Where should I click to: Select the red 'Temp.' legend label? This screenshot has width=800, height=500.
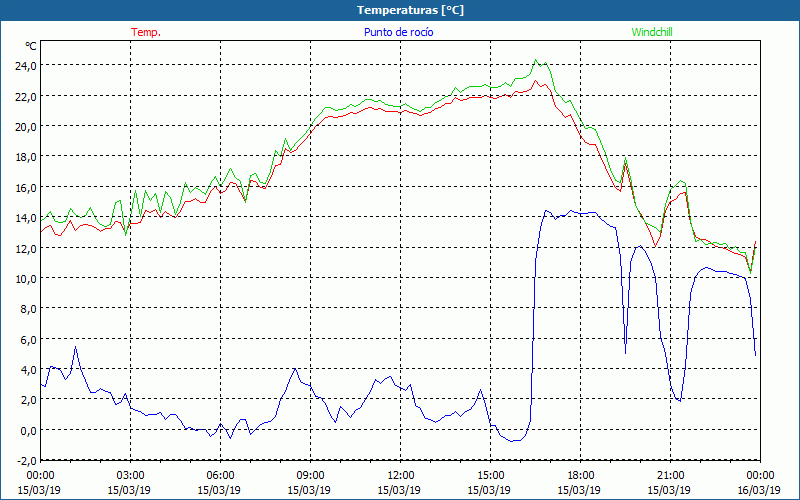coord(146,32)
